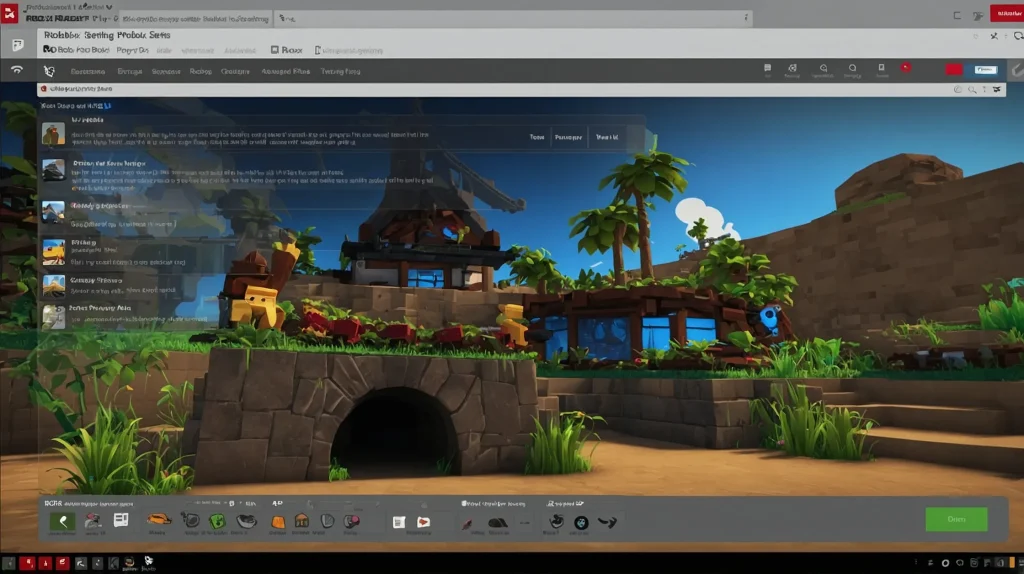The width and height of the screenshot is (1024, 574).
Task: Click the clock-like circle icon beside the magnifier
Action: point(957,89)
